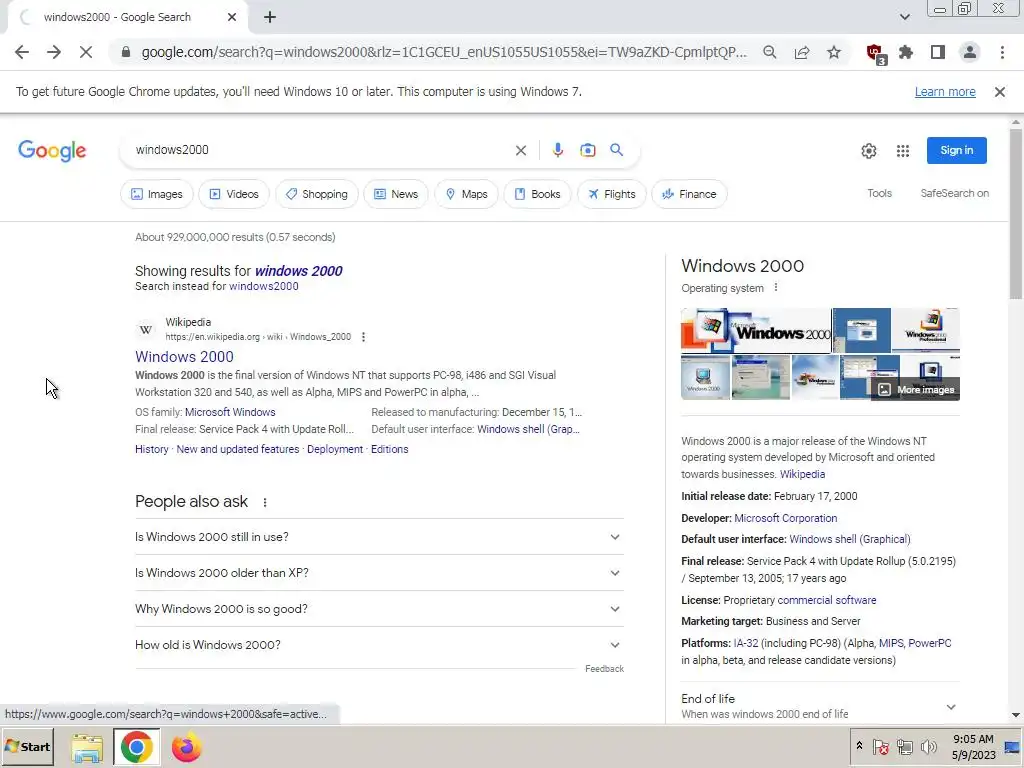Filter results by Books

click(x=537, y=194)
